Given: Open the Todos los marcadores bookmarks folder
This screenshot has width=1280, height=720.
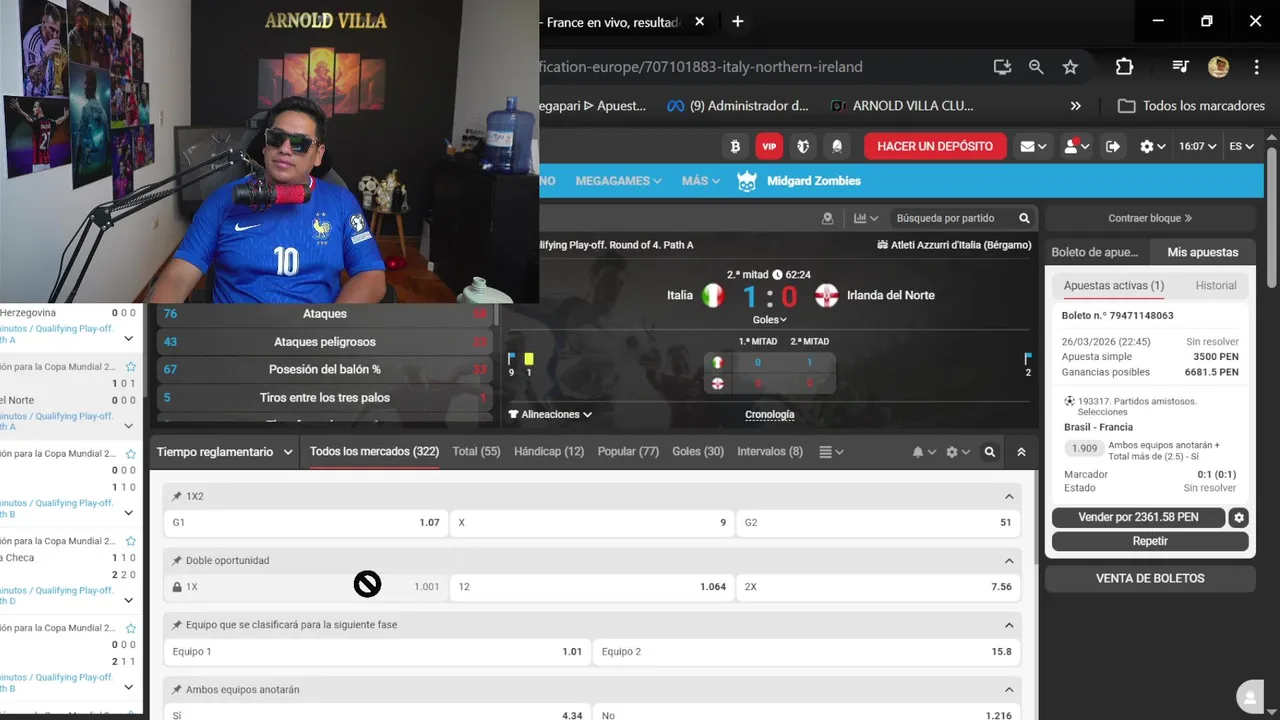Looking at the screenshot, I should pos(1191,106).
